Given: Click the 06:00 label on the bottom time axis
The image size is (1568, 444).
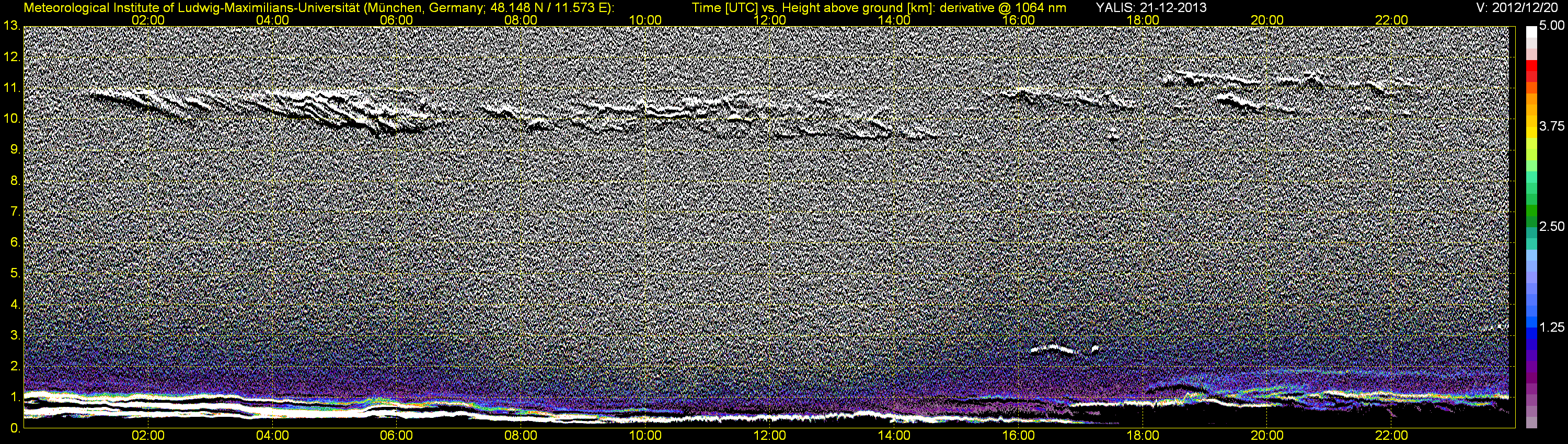Looking at the screenshot, I should [396, 436].
